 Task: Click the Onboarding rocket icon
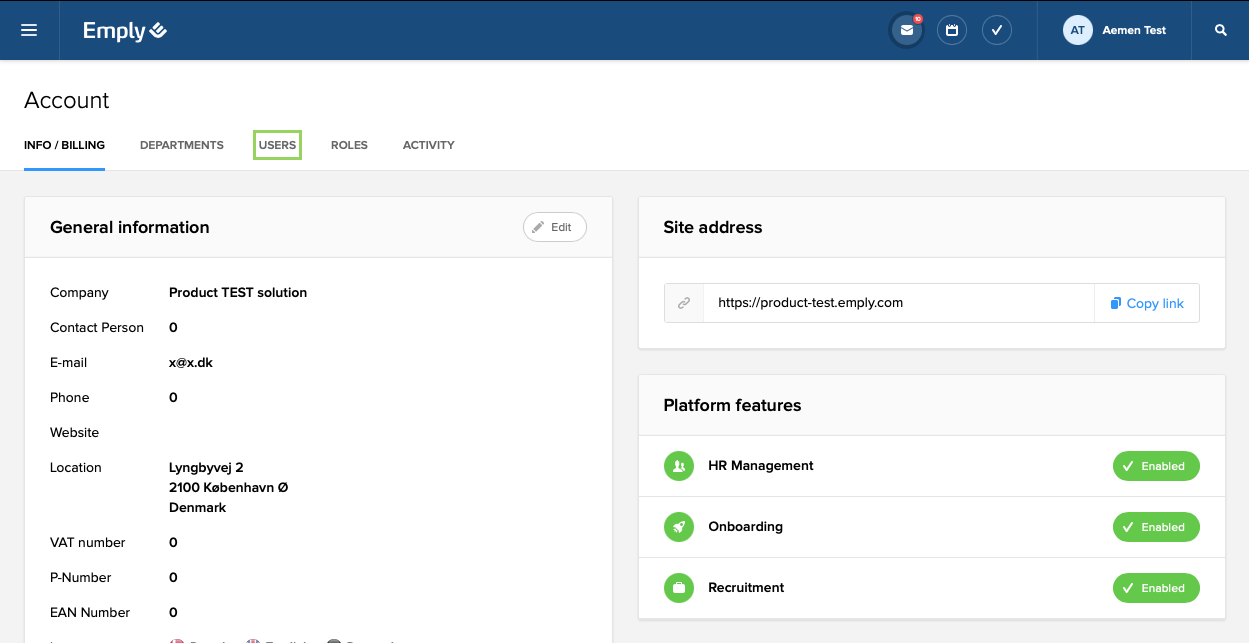pos(679,527)
